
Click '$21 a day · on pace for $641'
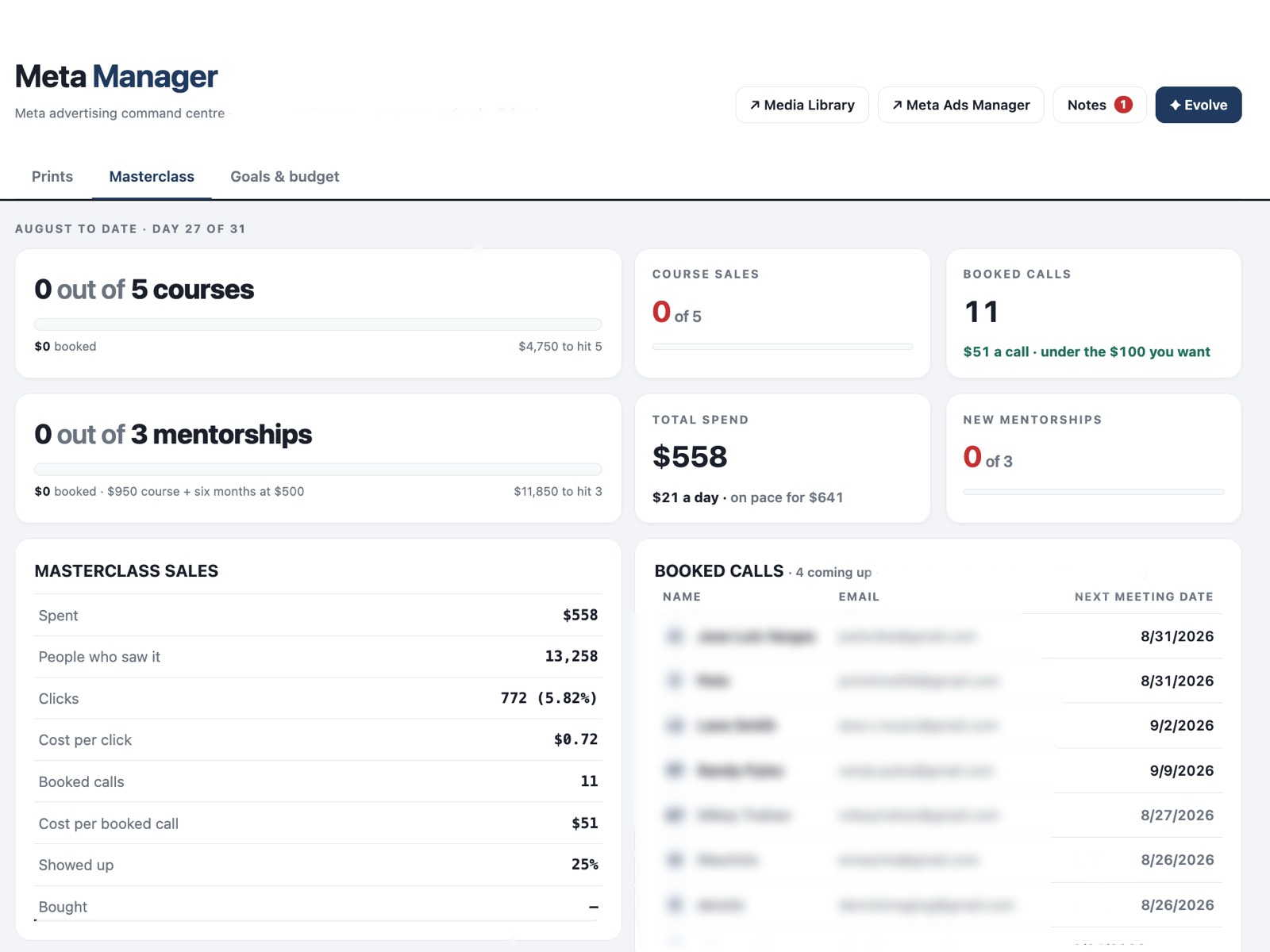coord(748,497)
